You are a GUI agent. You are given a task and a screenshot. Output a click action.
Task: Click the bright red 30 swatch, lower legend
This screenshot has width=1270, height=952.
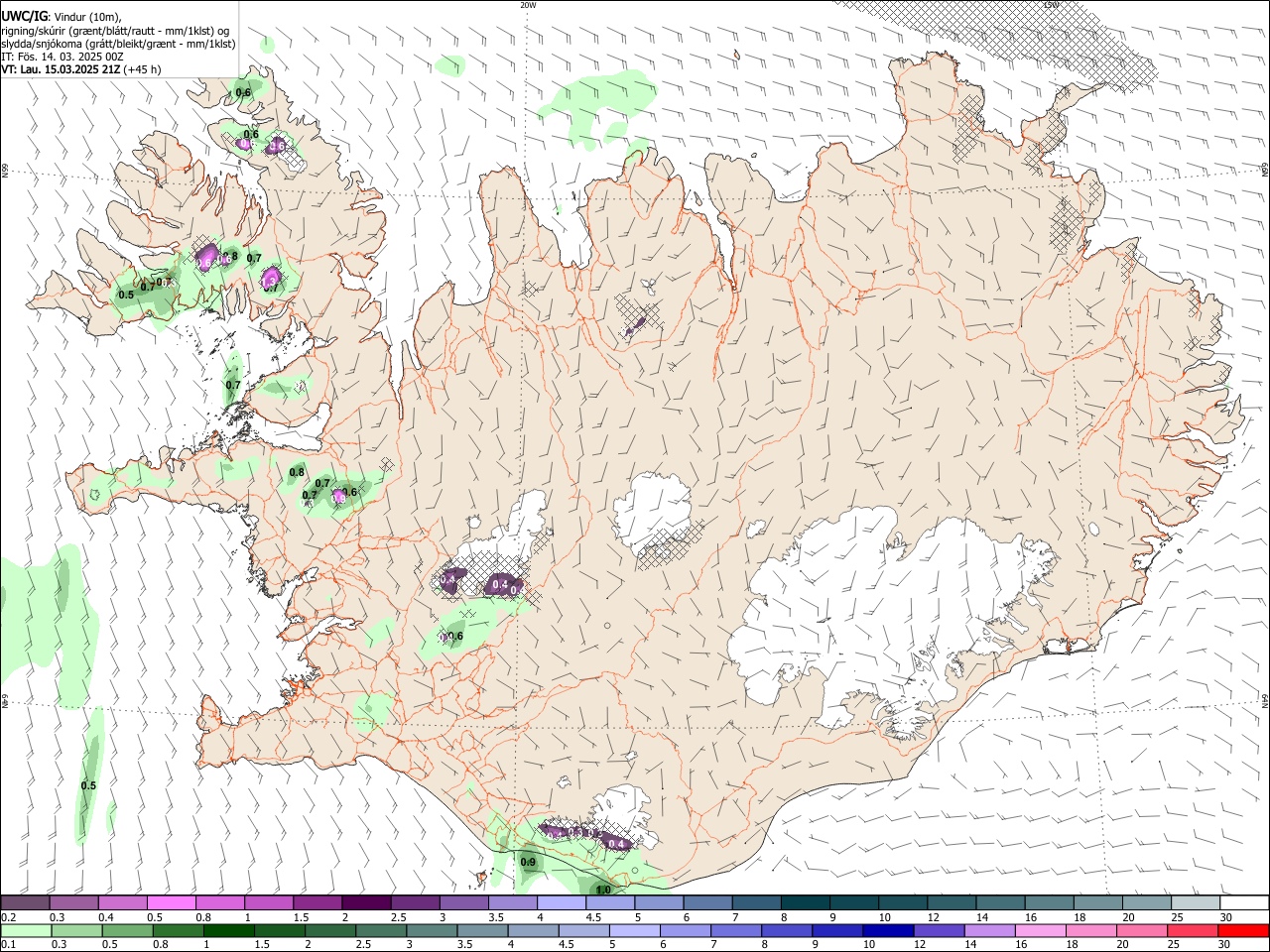click(1243, 930)
